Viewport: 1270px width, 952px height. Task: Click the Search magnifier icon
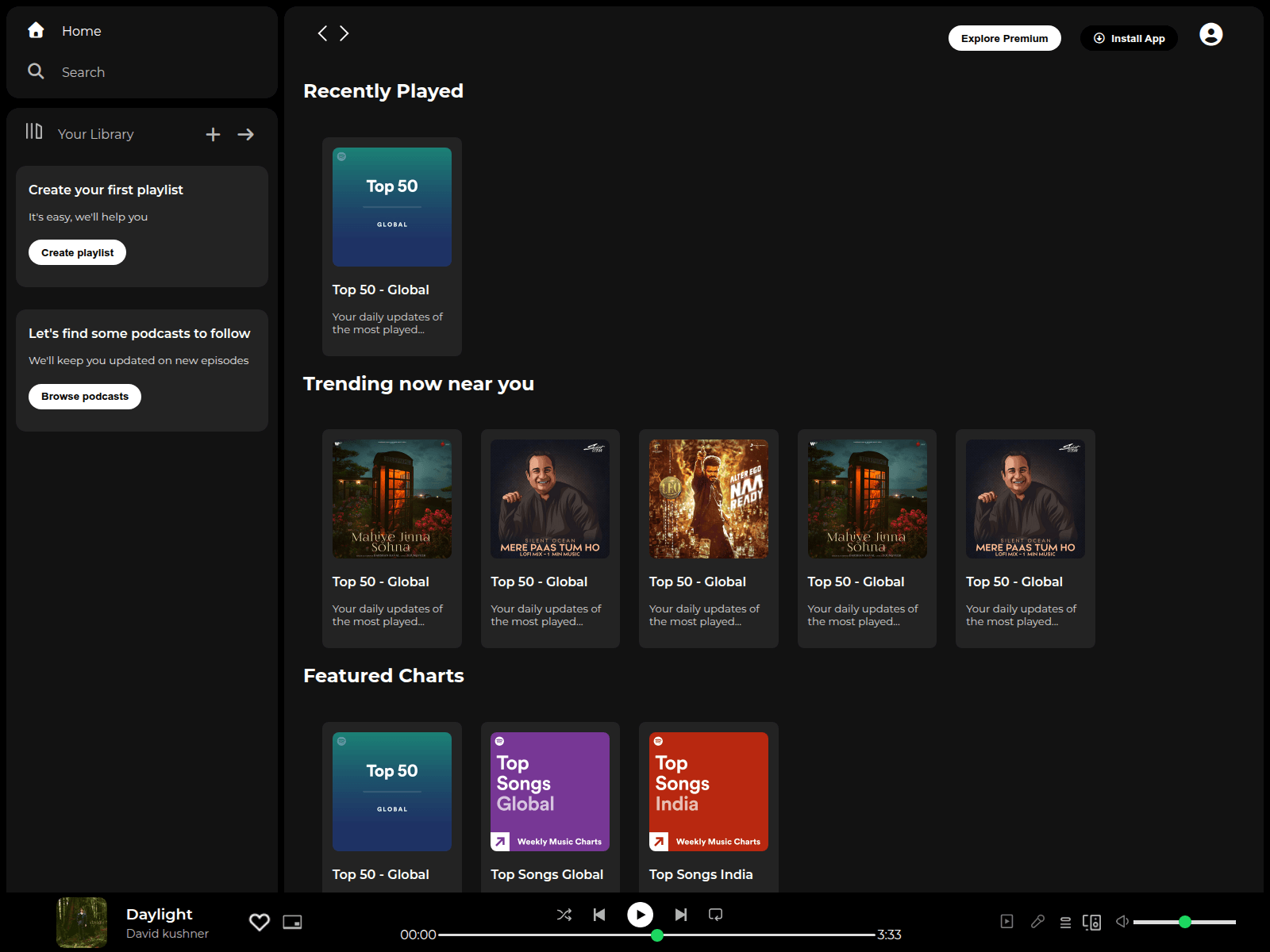(36, 71)
